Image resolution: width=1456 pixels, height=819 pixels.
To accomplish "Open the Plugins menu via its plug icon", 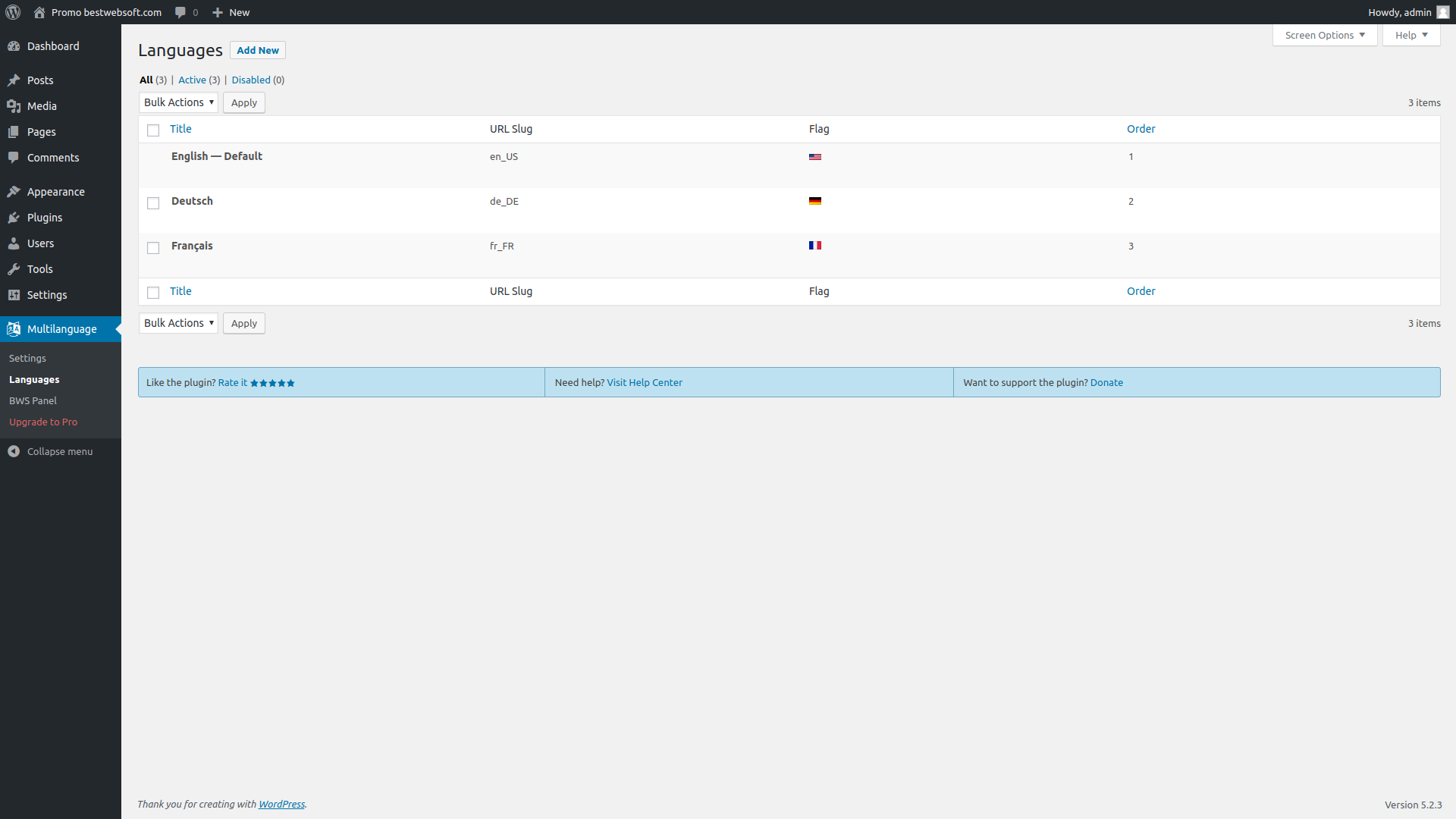I will pyautogui.click(x=14, y=218).
